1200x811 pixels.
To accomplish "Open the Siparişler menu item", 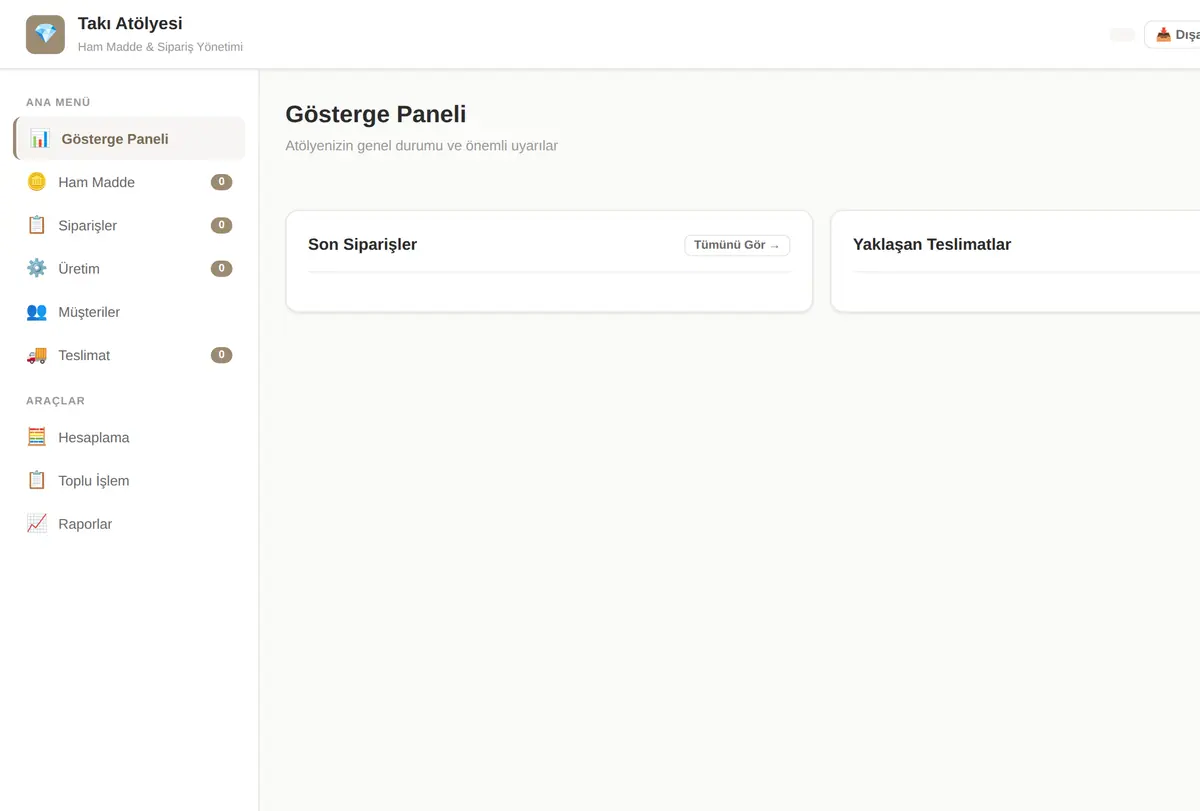I will 129,225.
